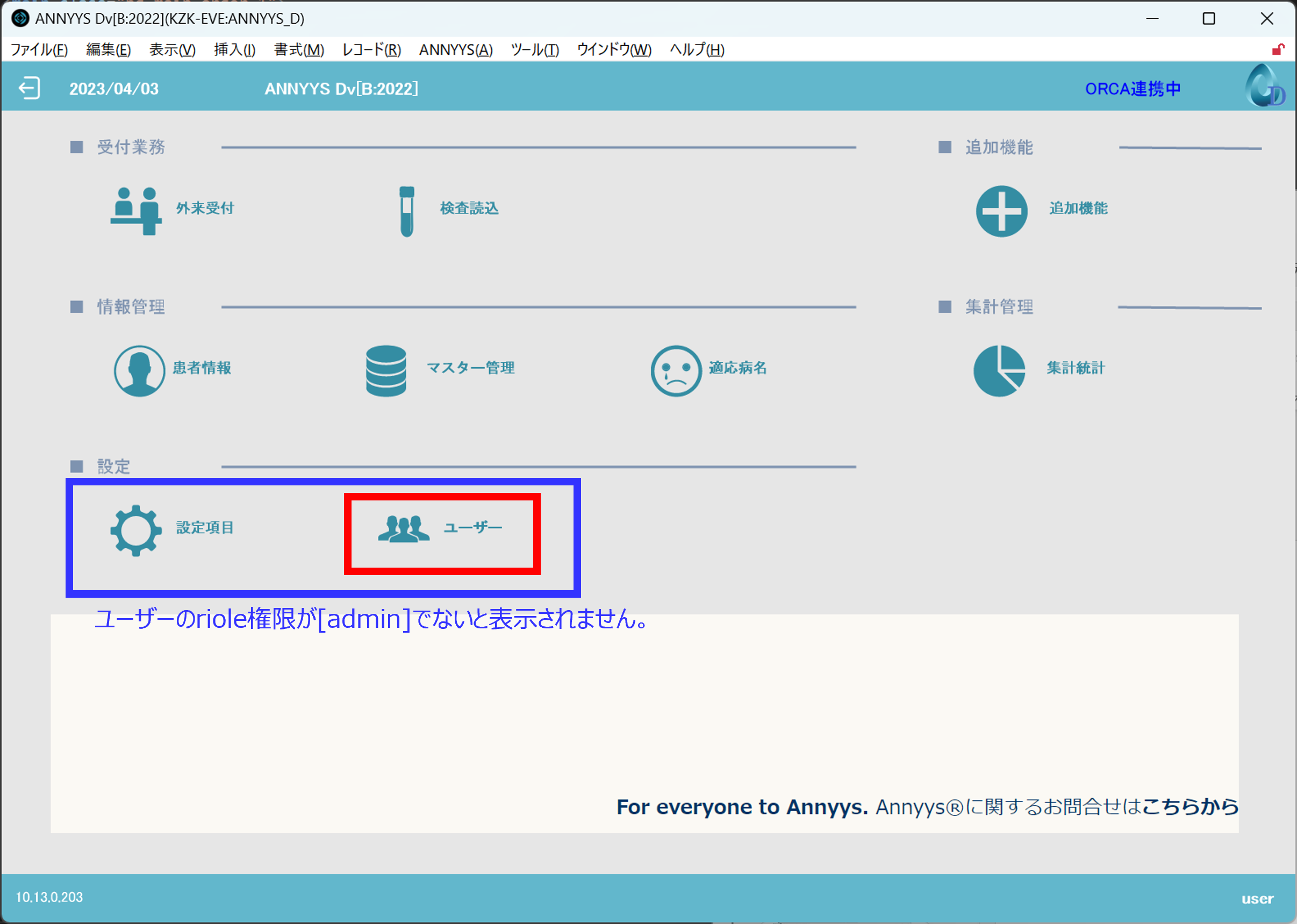Open 検査読込 test tube icon
The height and width of the screenshot is (924, 1297).
407,211
